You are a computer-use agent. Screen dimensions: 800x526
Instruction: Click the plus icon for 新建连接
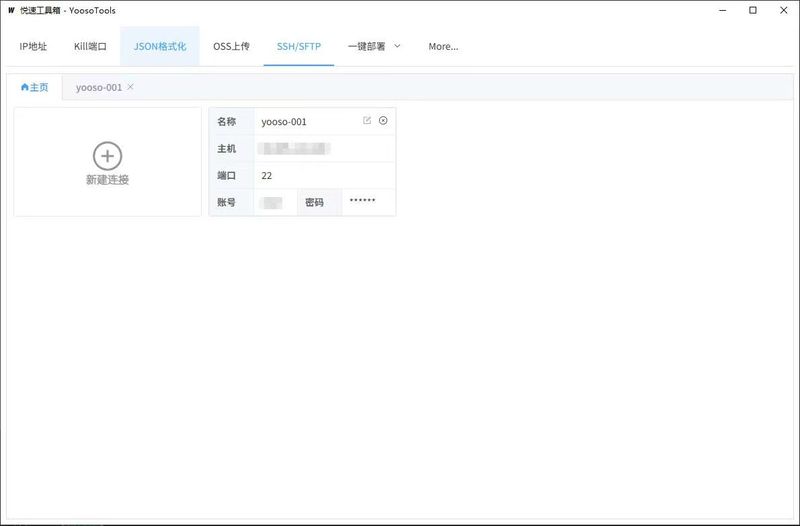107,155
